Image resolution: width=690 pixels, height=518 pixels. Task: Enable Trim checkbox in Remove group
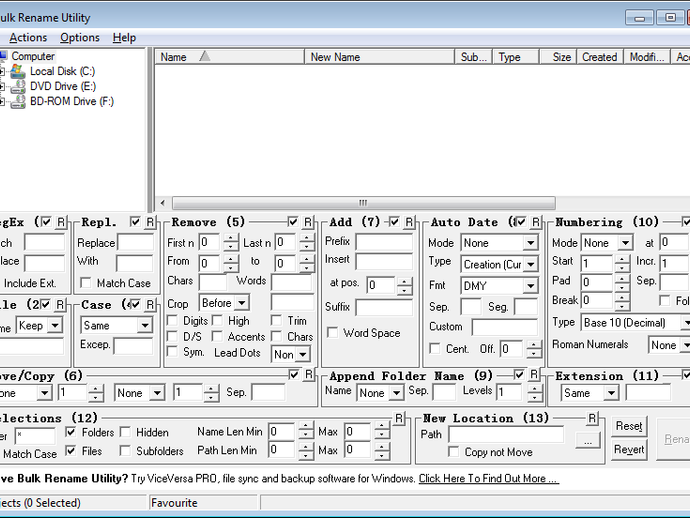[x=276, y=320]
